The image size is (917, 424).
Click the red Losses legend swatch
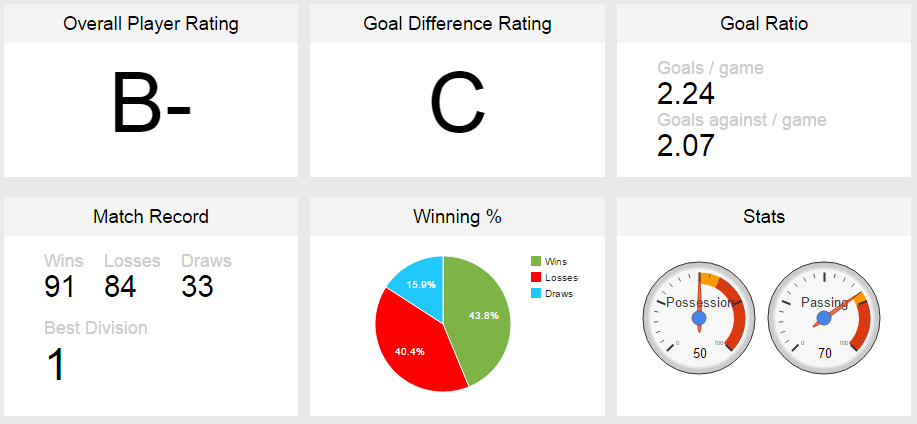536,277
